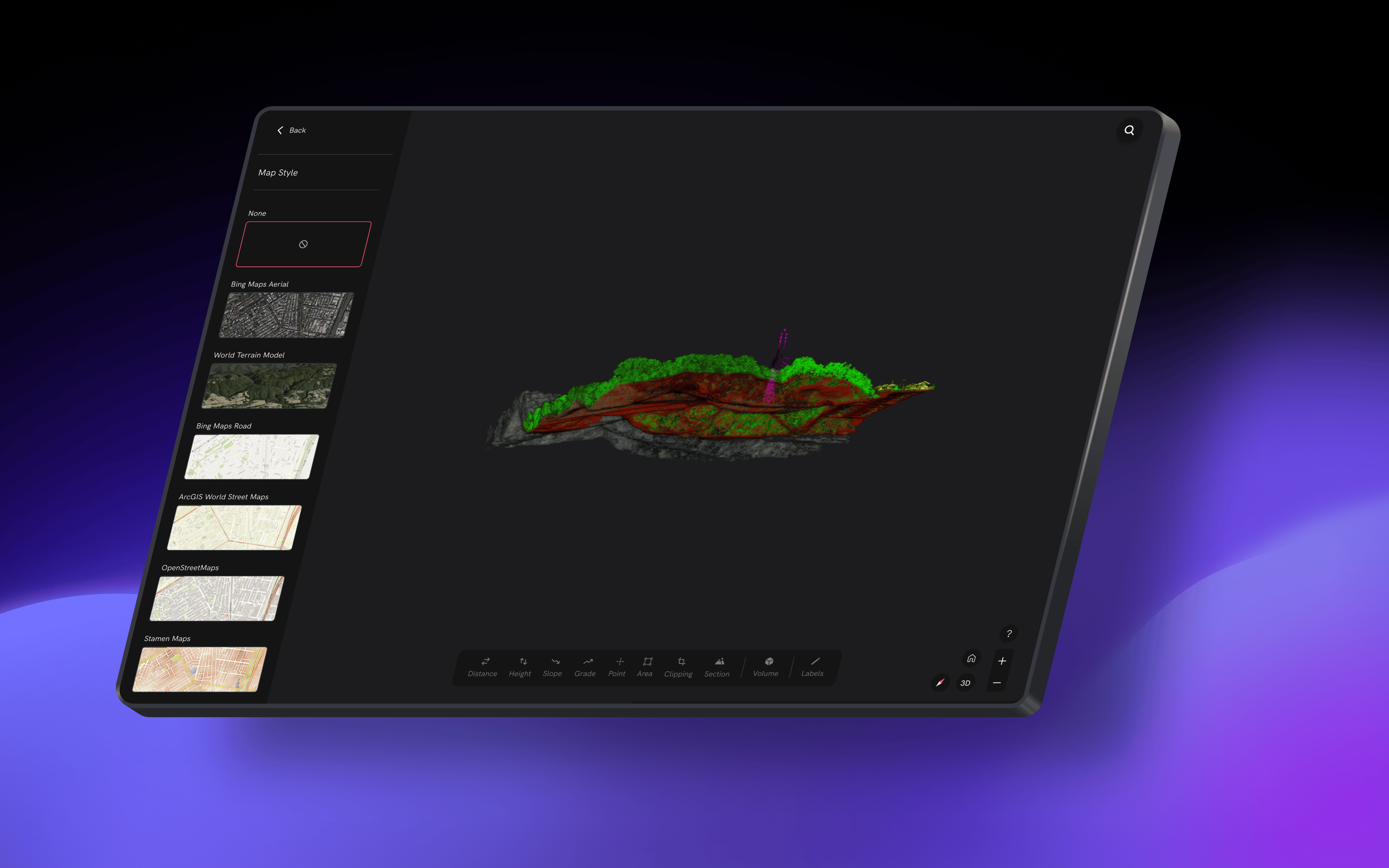This screenshot has width=1389, height=868.
Task: Activate the Slope tool
Action: click(553, 666)
